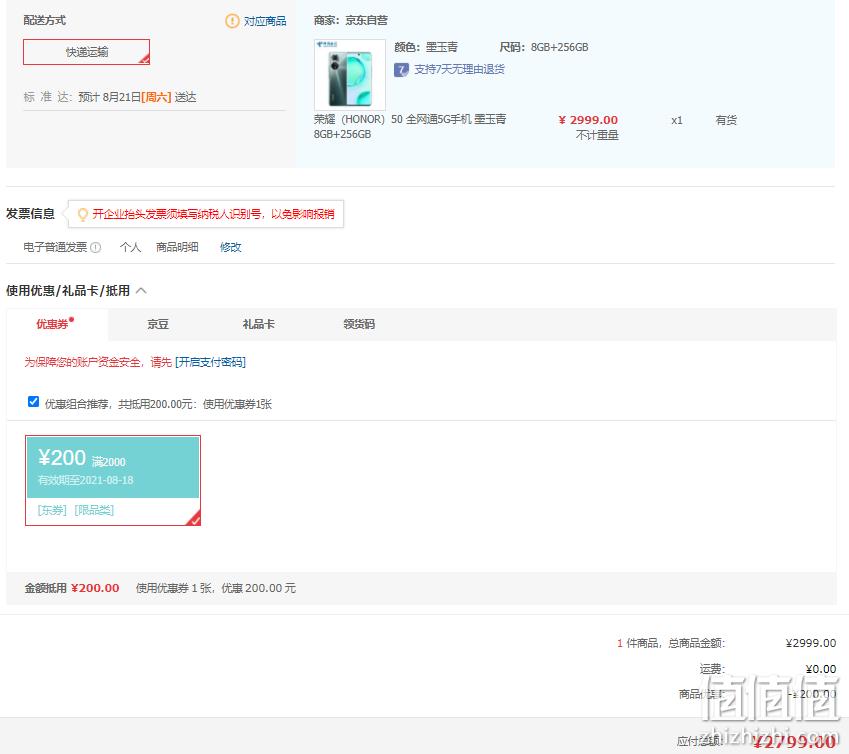The height and width of the screenshot is (754, 849).
Task: Switch to the 礼品卡 tab
Action: pos(258,324)
